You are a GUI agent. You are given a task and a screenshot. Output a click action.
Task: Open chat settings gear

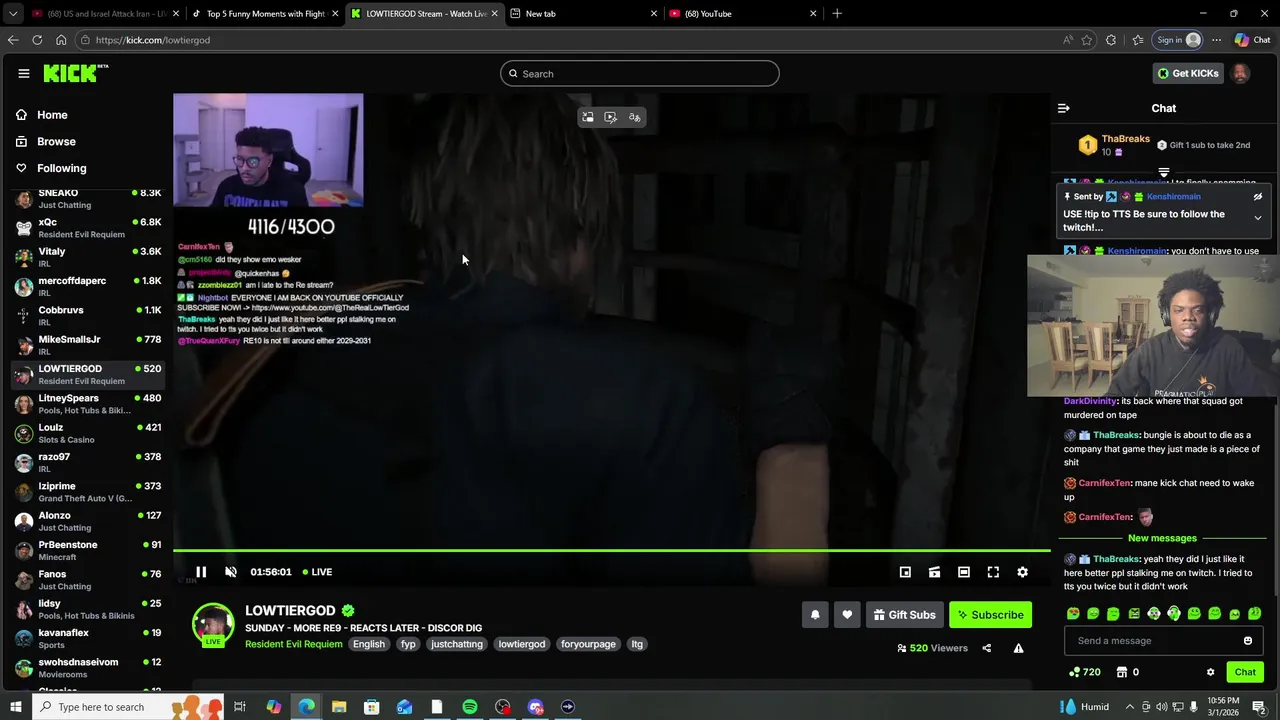point(1210,672)
